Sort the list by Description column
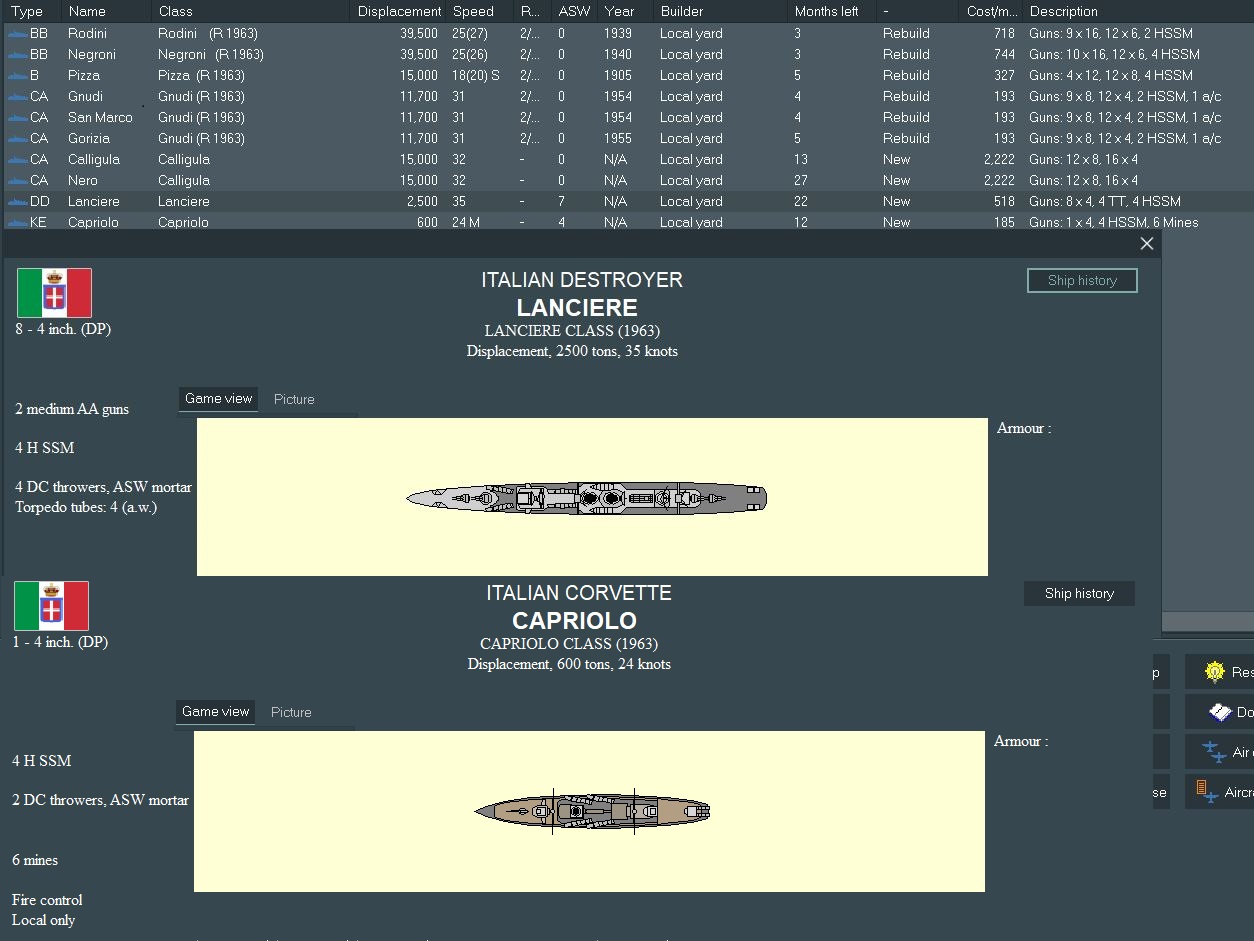Screen dimensions: 1254x941 [x=1138, y=11]
